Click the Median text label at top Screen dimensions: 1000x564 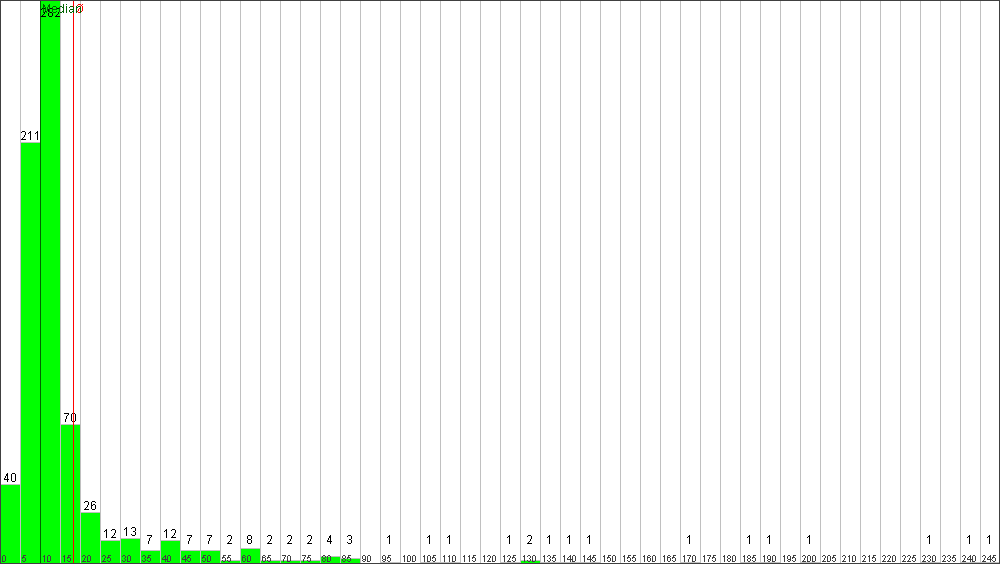coord(62,8)
